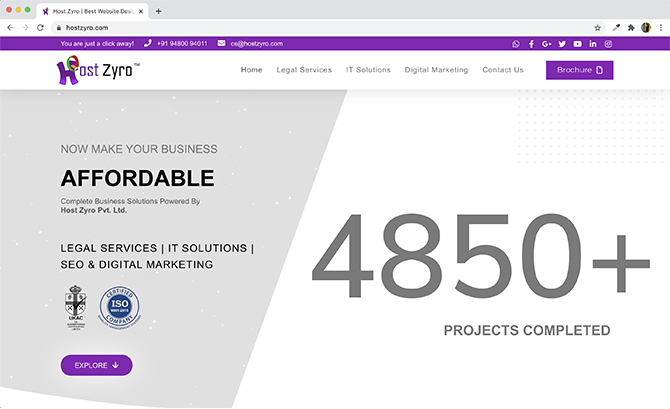This screenshot has height=409, width=670.
Task: Open the Instagram icon in top bar
Action: (608, 44)
